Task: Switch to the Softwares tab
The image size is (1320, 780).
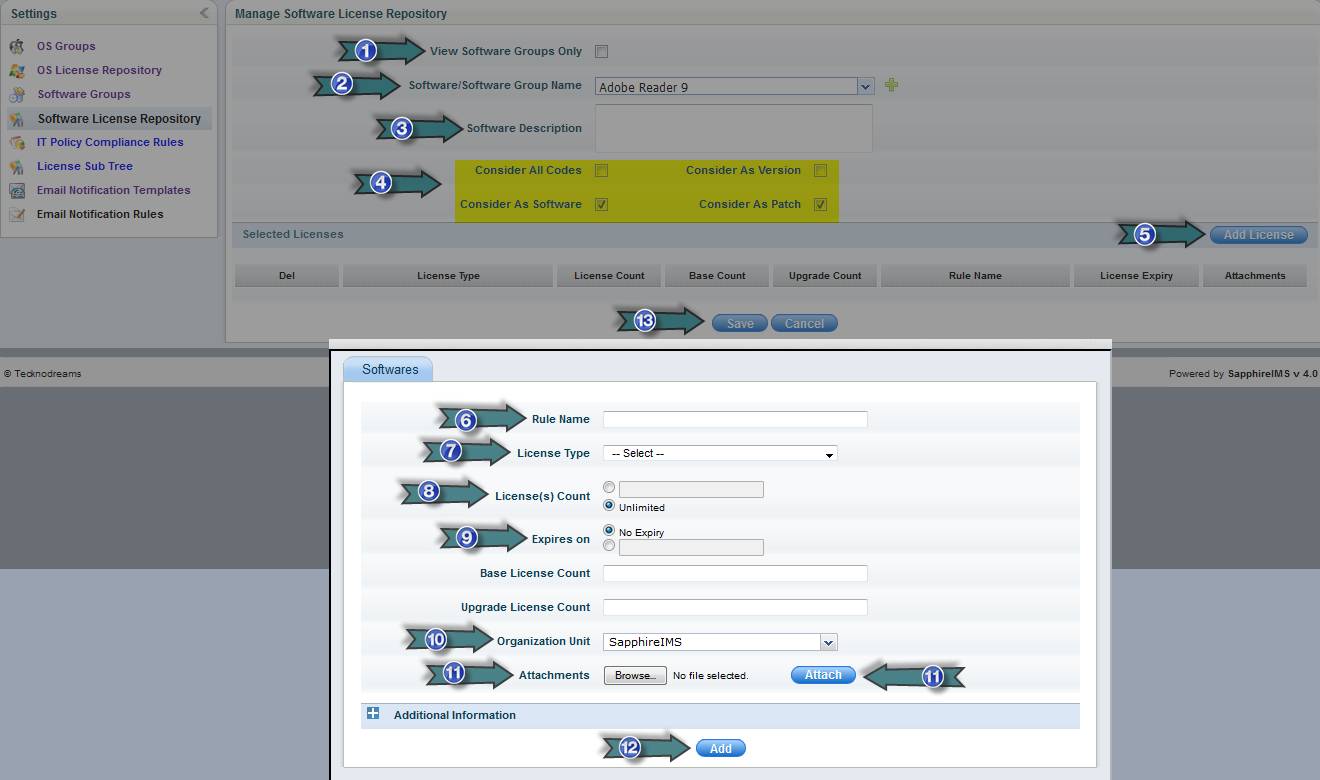Action: [389, 369]
